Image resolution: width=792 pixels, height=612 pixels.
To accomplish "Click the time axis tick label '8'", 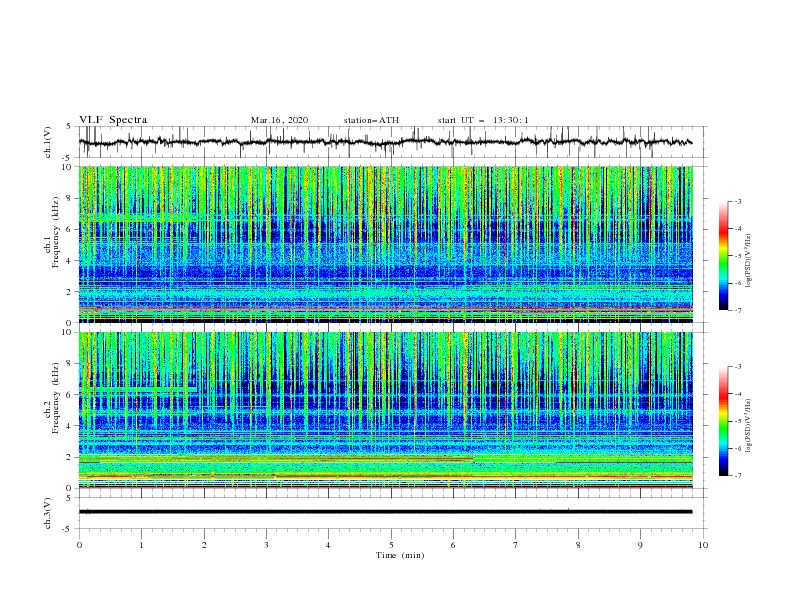I will tap(578, 545).
